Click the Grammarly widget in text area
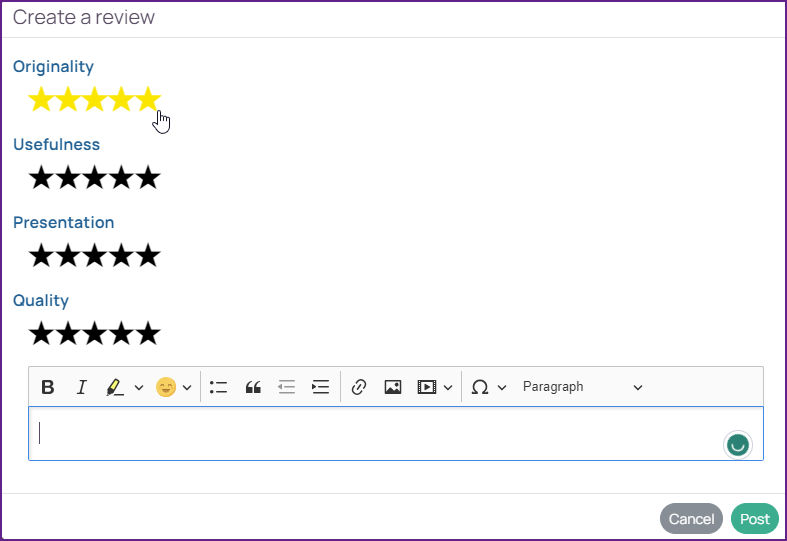Image resolution: width=787 pixels, height=541 pixels. pyautogui.click(x=737, y=445)
